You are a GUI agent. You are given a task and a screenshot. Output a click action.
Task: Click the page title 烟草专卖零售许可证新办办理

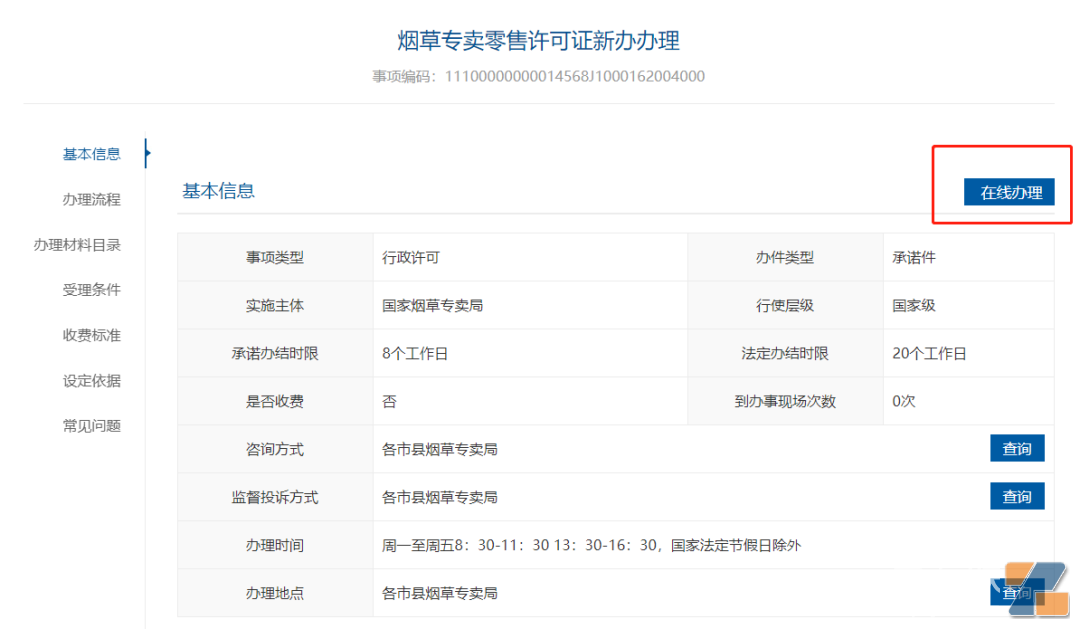[x=538, y=41]
